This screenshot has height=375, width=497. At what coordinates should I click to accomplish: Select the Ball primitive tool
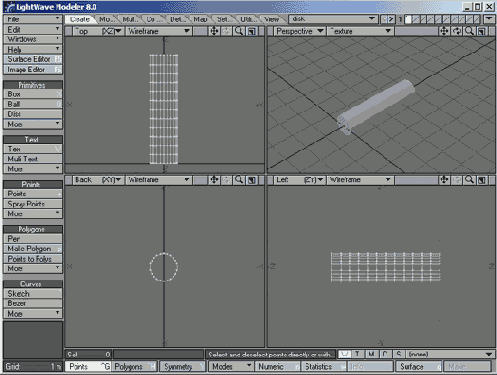tap(33, 104)
